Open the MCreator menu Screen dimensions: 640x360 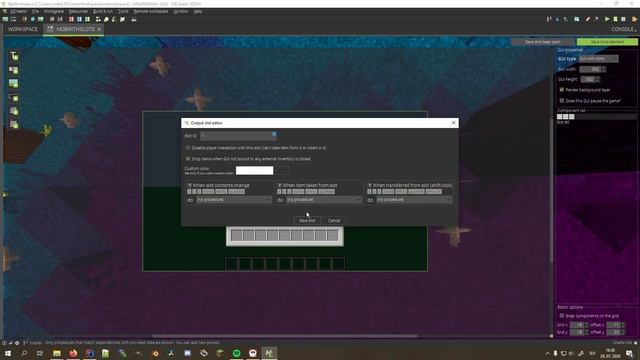(18, 11)
